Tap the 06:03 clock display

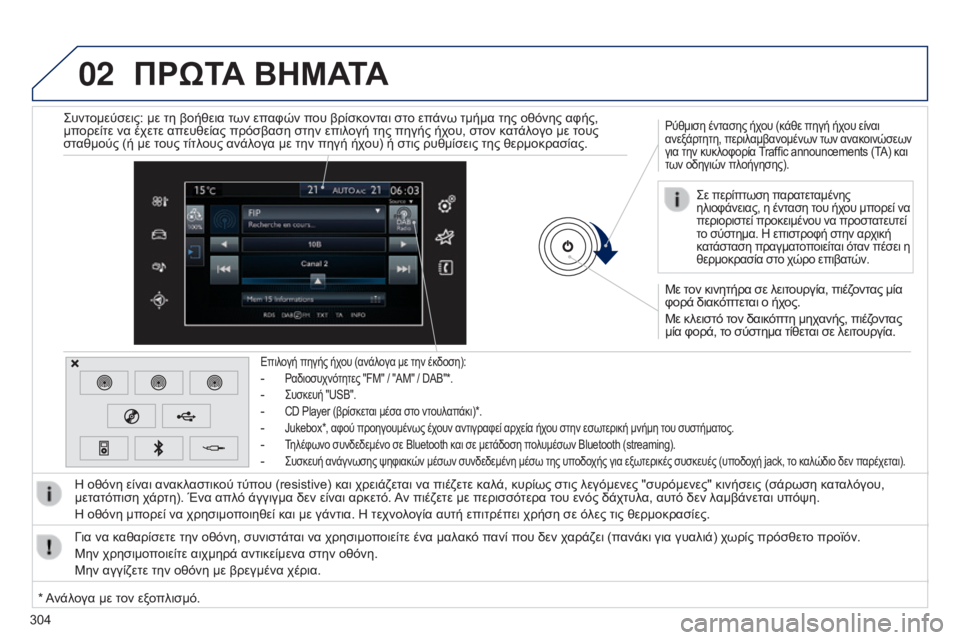point(405,190)
